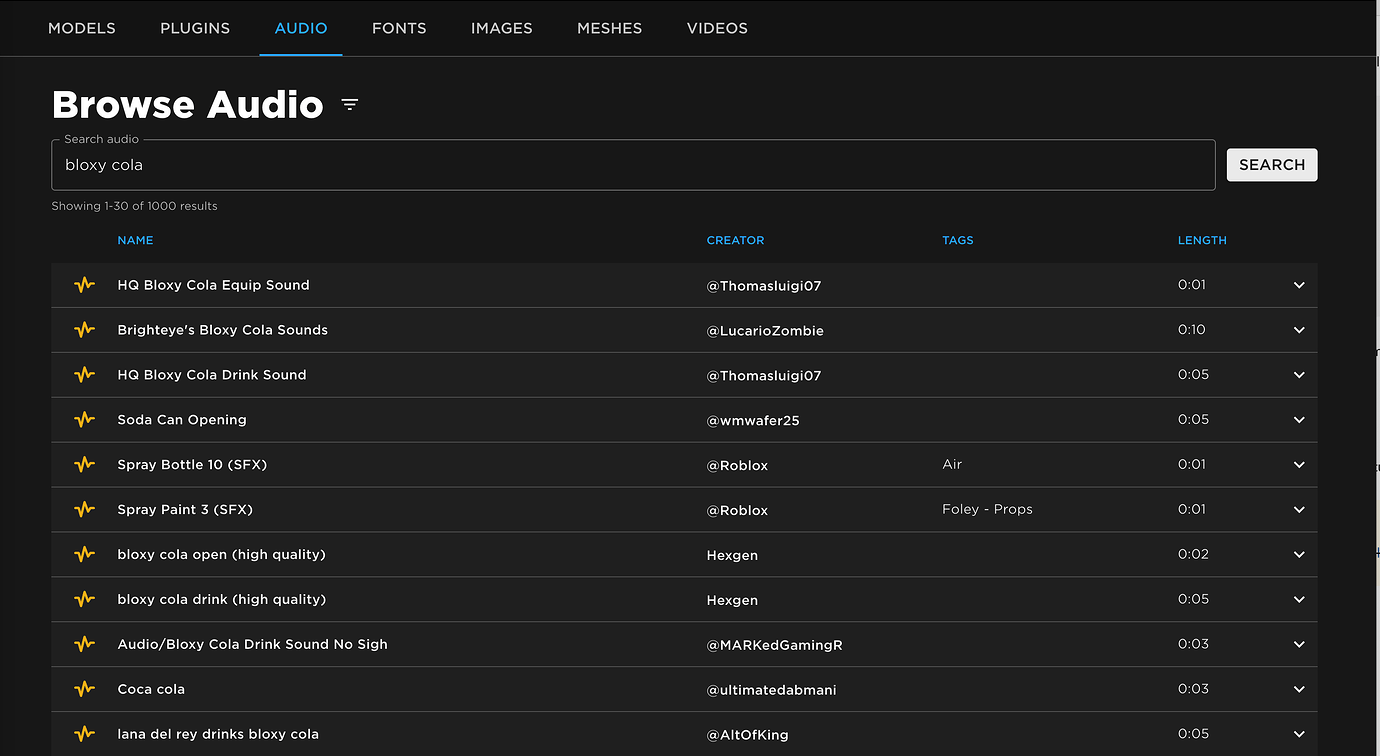
Task: Open the filter icon beside Browse Audio
Action: pyautogui.click(x=349, y=104)
